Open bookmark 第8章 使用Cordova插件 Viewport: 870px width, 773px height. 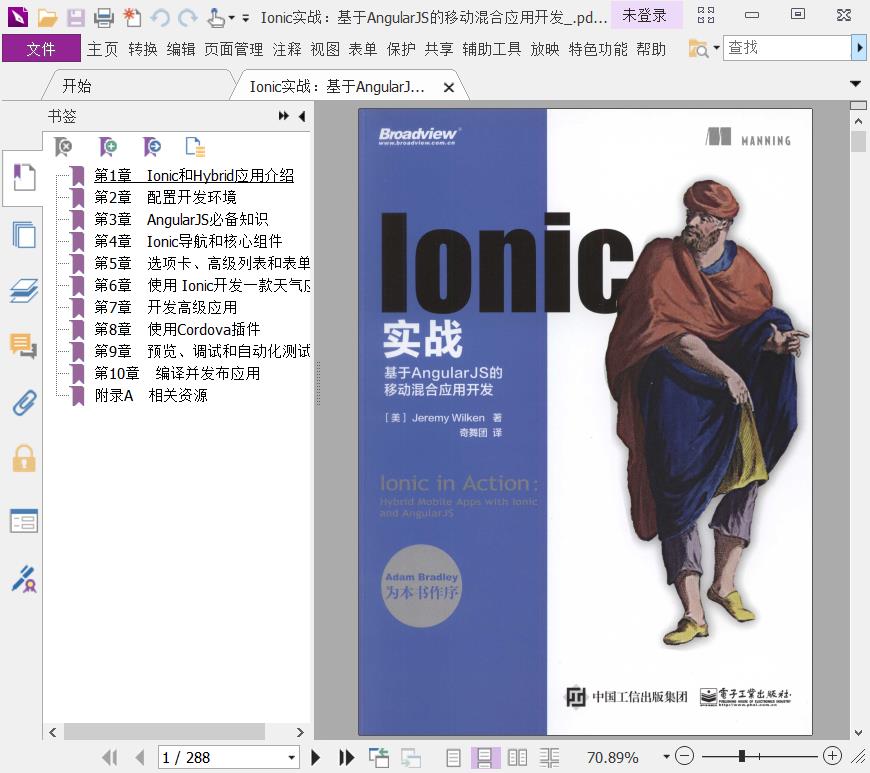pos(177,330)
